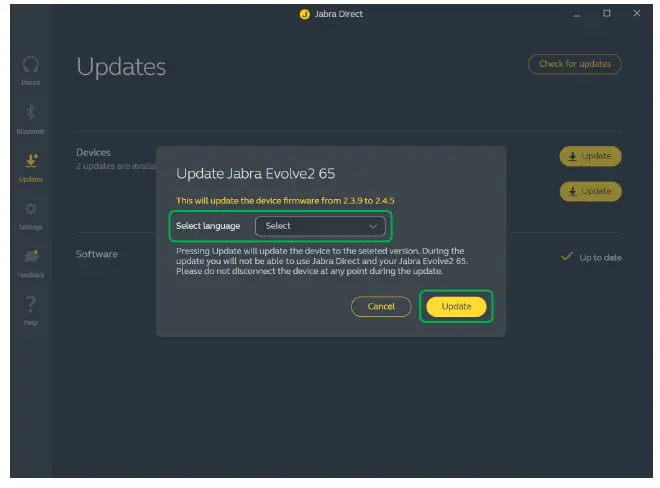Screen dimensions: 660x488
Task: Click the yellow Update button in the dialog
Action: (x=456, y=307)
